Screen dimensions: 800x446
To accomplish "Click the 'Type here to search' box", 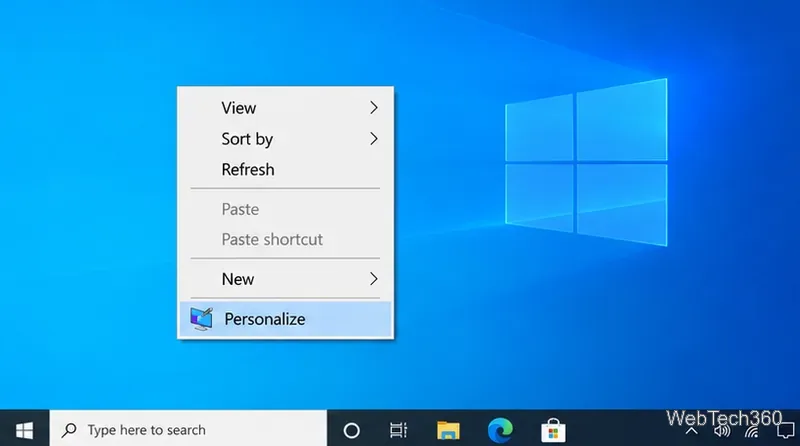I will (188, 430).
